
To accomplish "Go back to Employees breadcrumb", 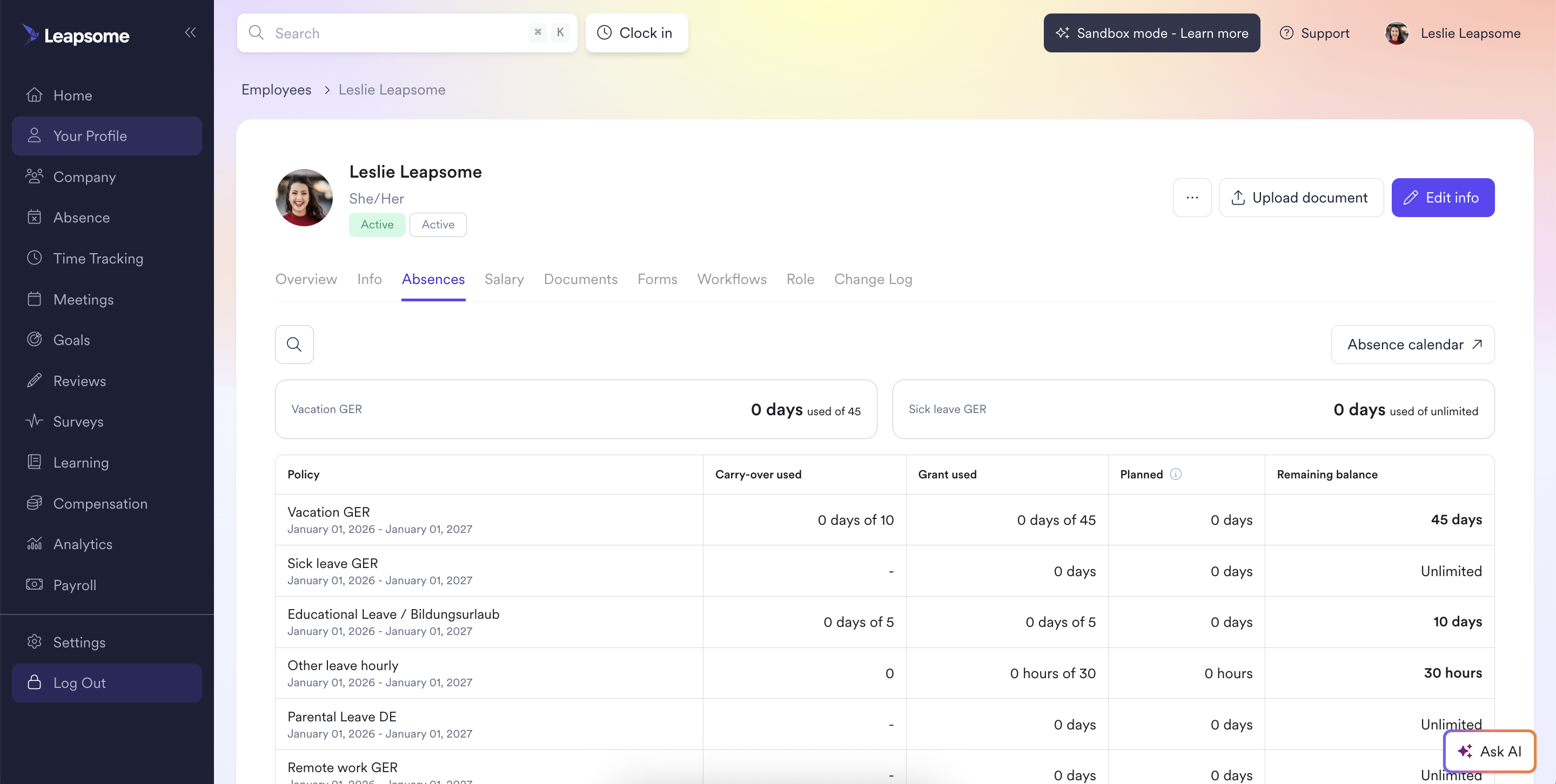I will tap(276, 90).
